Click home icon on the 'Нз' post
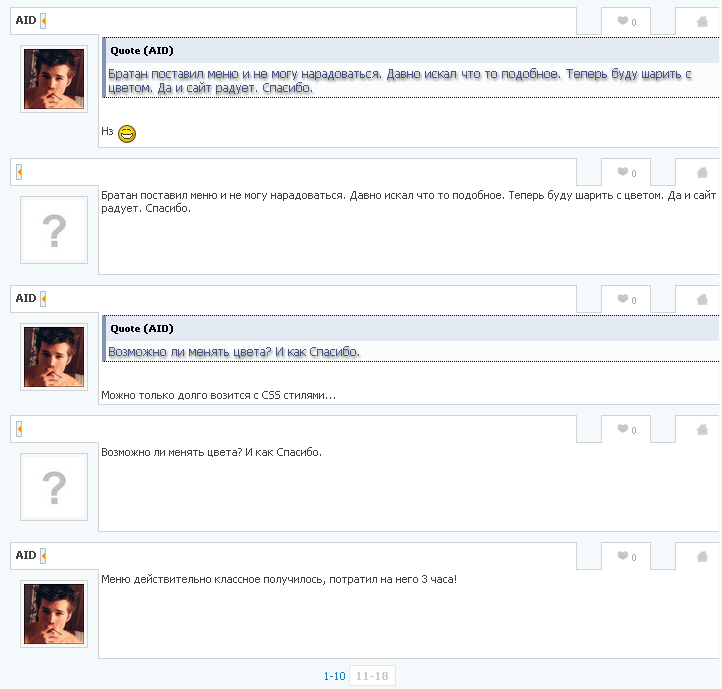 [x=702, y=22]
